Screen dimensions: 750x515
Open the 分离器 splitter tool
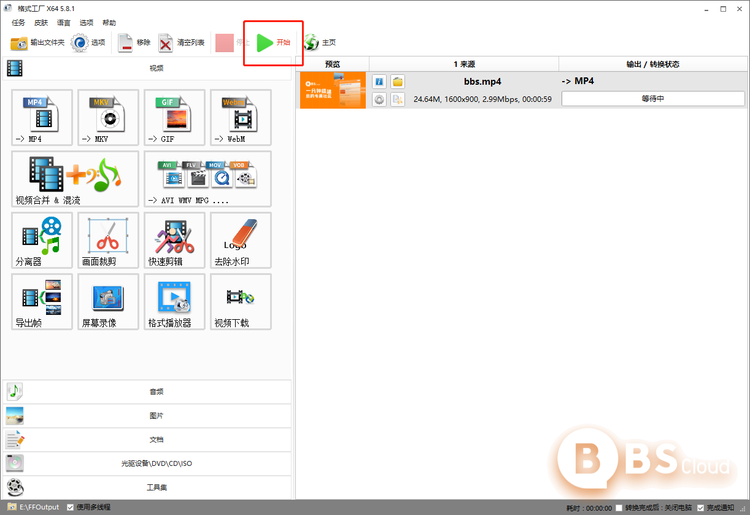click(x=42, y=240)
